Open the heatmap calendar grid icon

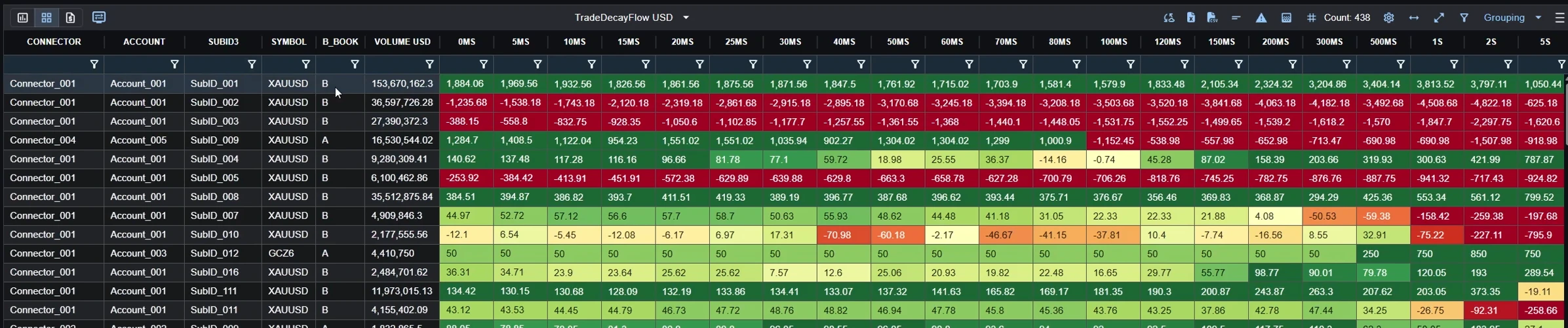(x=1286, y=18)
